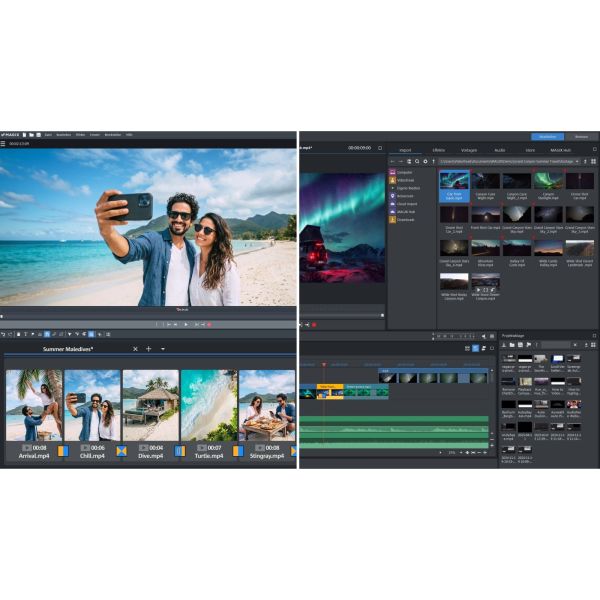Select the yellow title clip on timeline

point(330,392)
